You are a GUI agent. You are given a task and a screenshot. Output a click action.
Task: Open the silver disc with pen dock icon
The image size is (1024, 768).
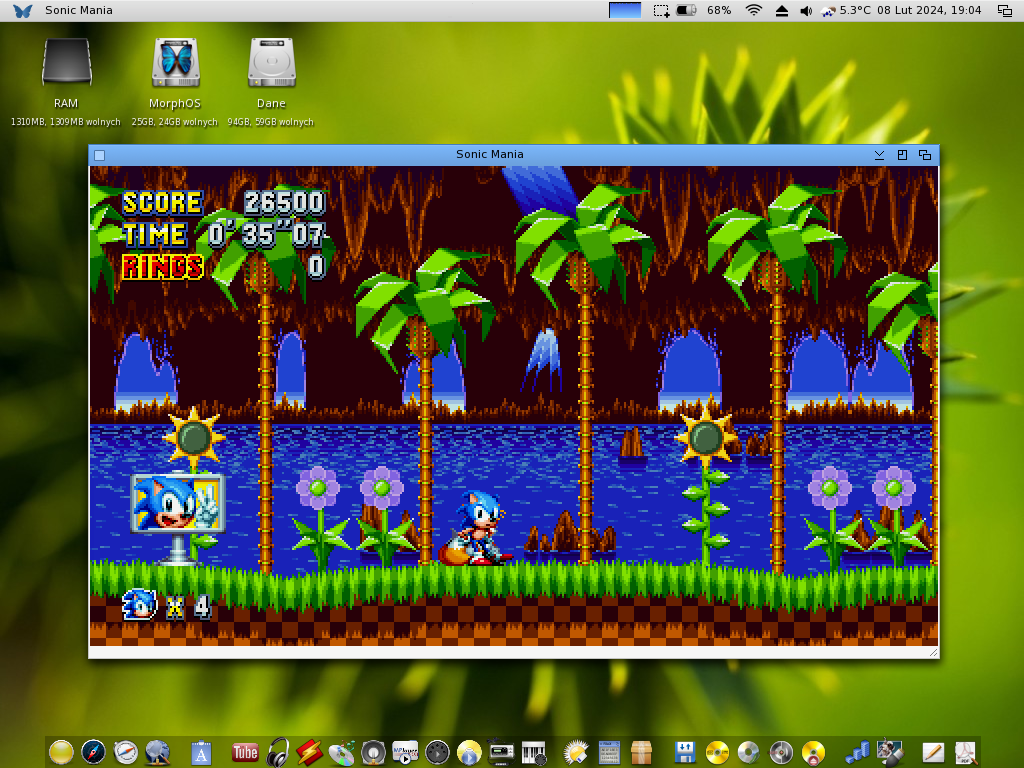pos(749,752)
